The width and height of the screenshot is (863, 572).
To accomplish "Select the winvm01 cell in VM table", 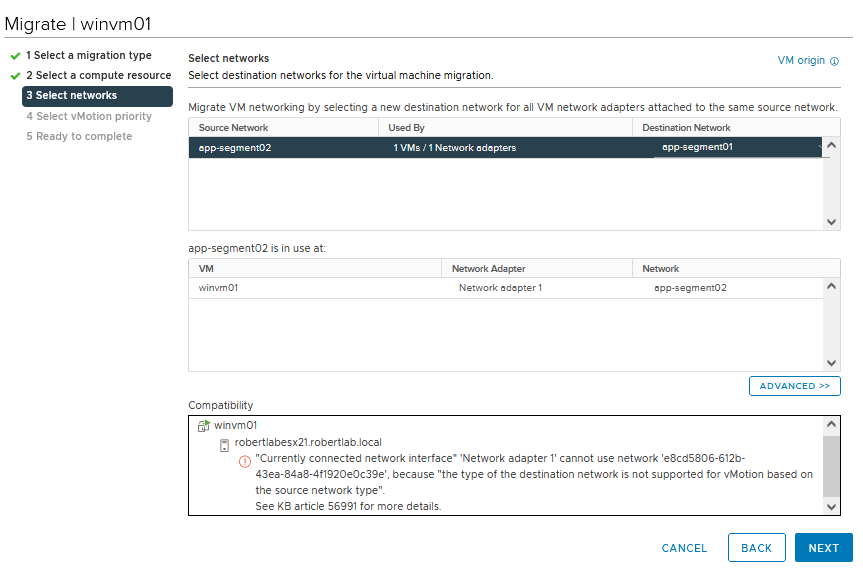I will 219,288.
